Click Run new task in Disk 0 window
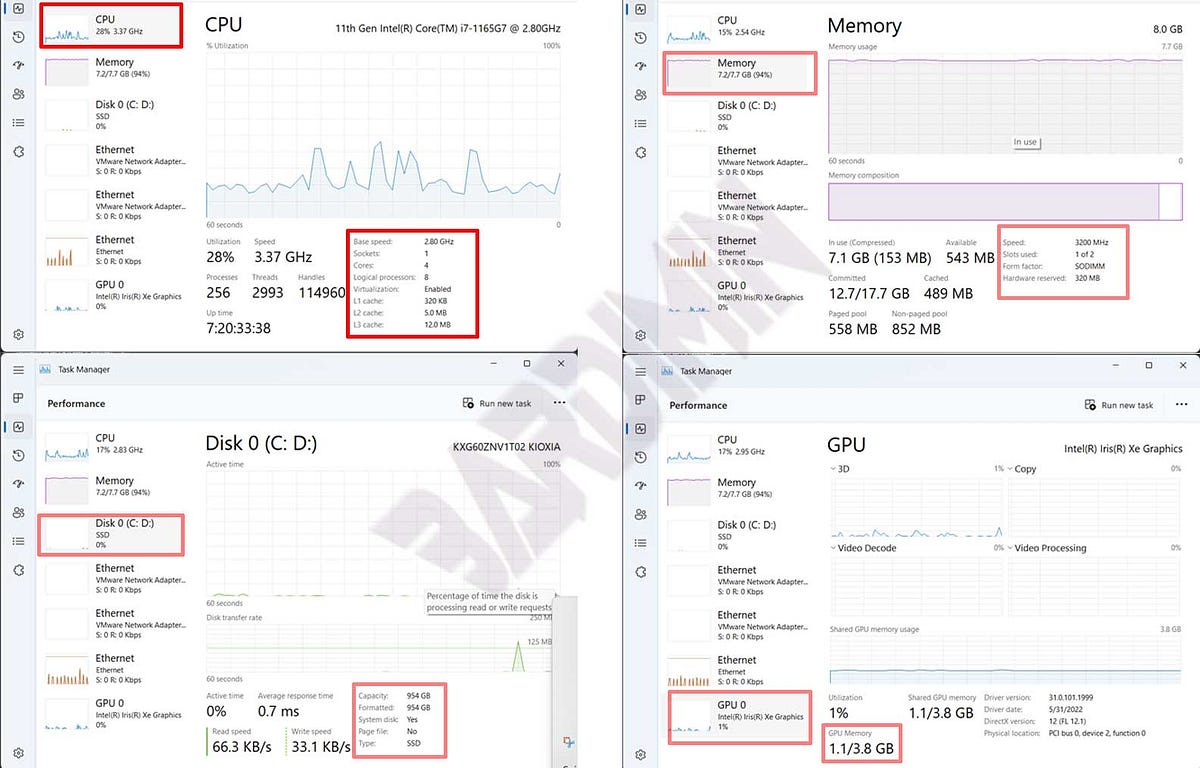The image size is (1200, 768). tap(497, 403)
